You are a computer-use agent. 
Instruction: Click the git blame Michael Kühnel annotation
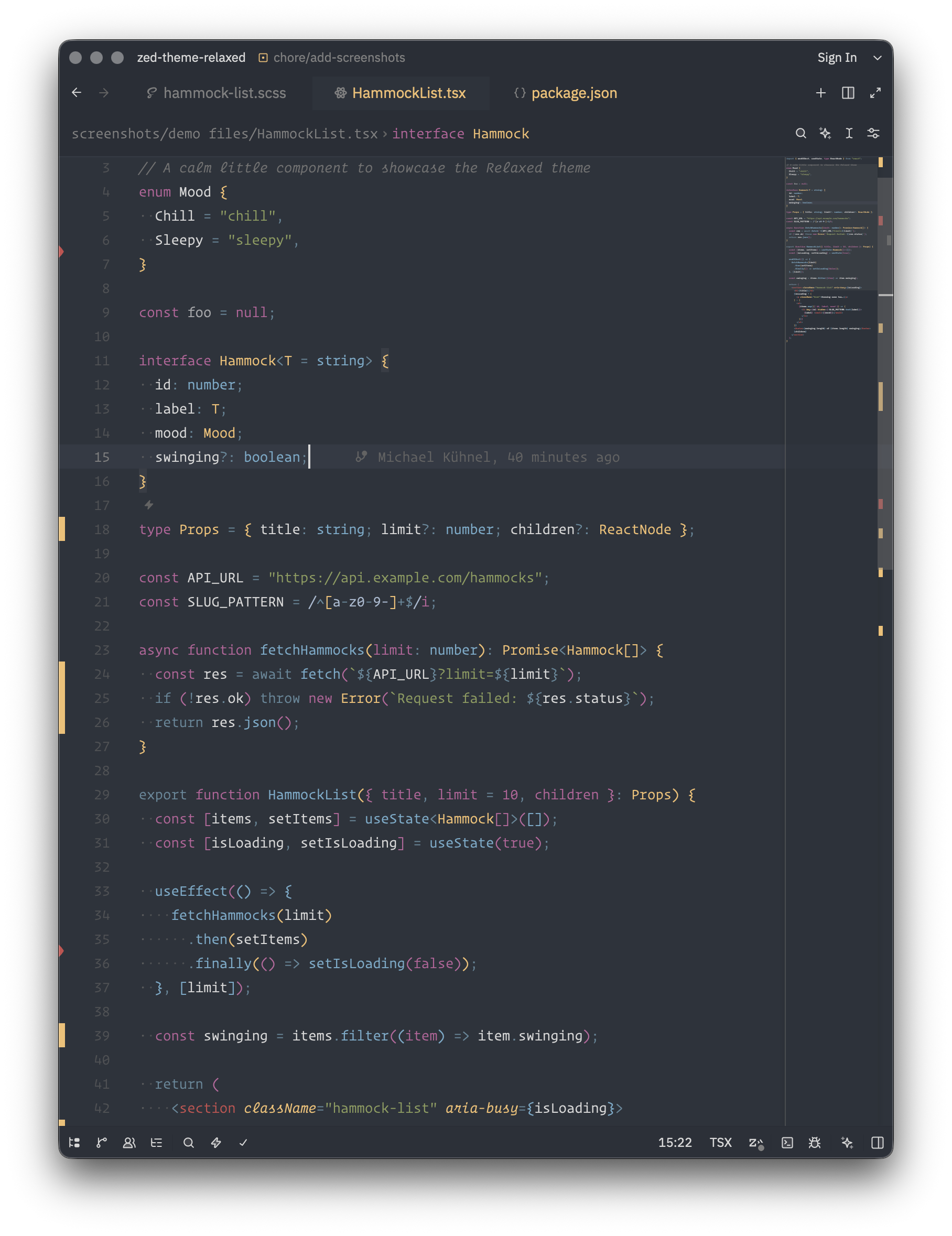click(x=488, y=457)
